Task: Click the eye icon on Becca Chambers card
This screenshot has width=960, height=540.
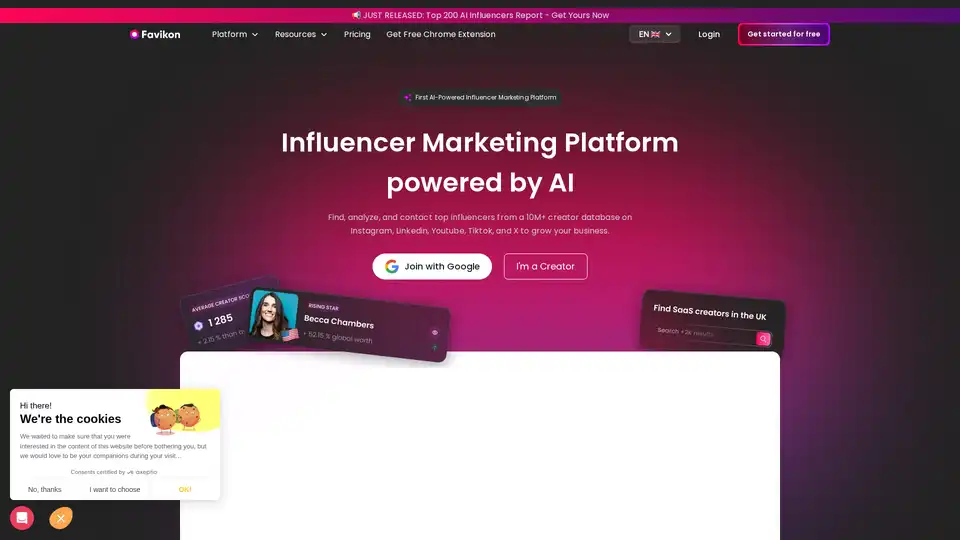Action: [x=435, y=332]
